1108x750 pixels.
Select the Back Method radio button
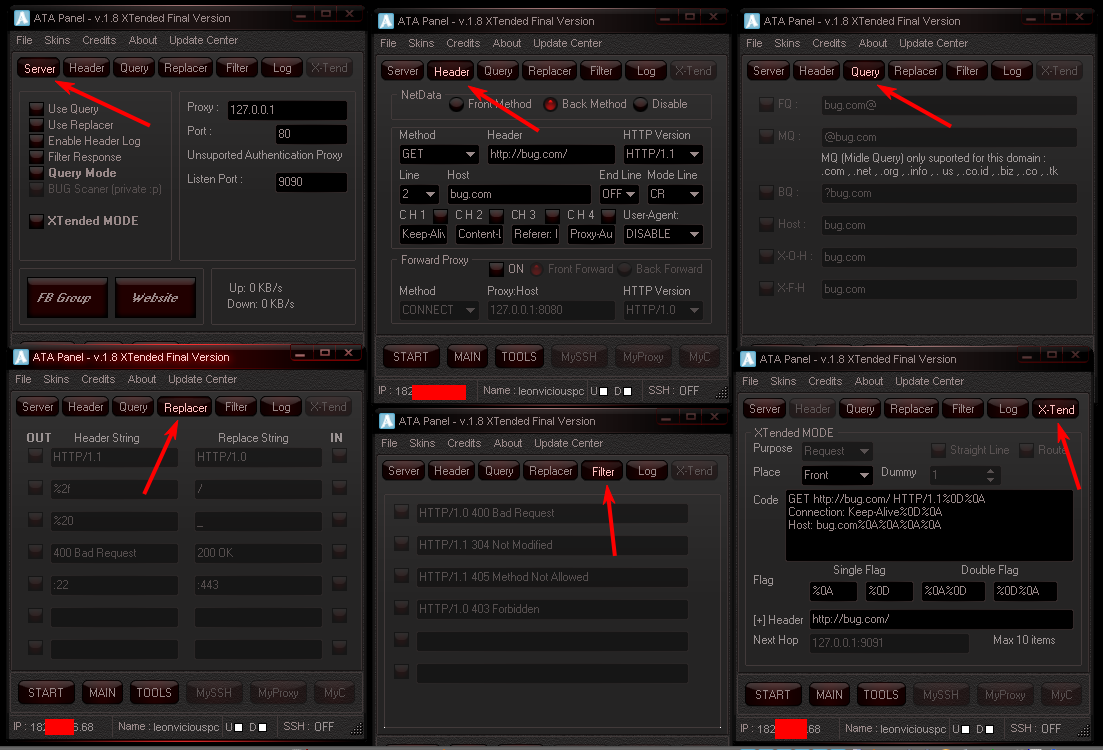point(550,103)
